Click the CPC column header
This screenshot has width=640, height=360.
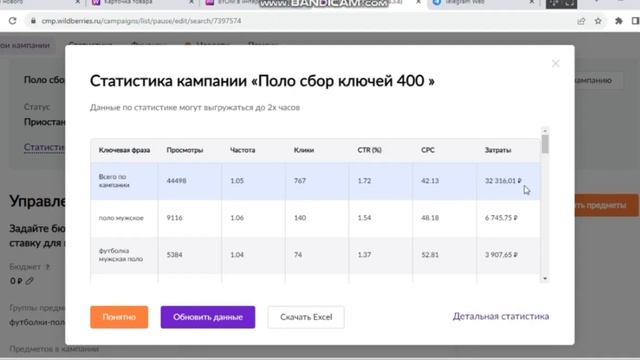tap(428, 150)
